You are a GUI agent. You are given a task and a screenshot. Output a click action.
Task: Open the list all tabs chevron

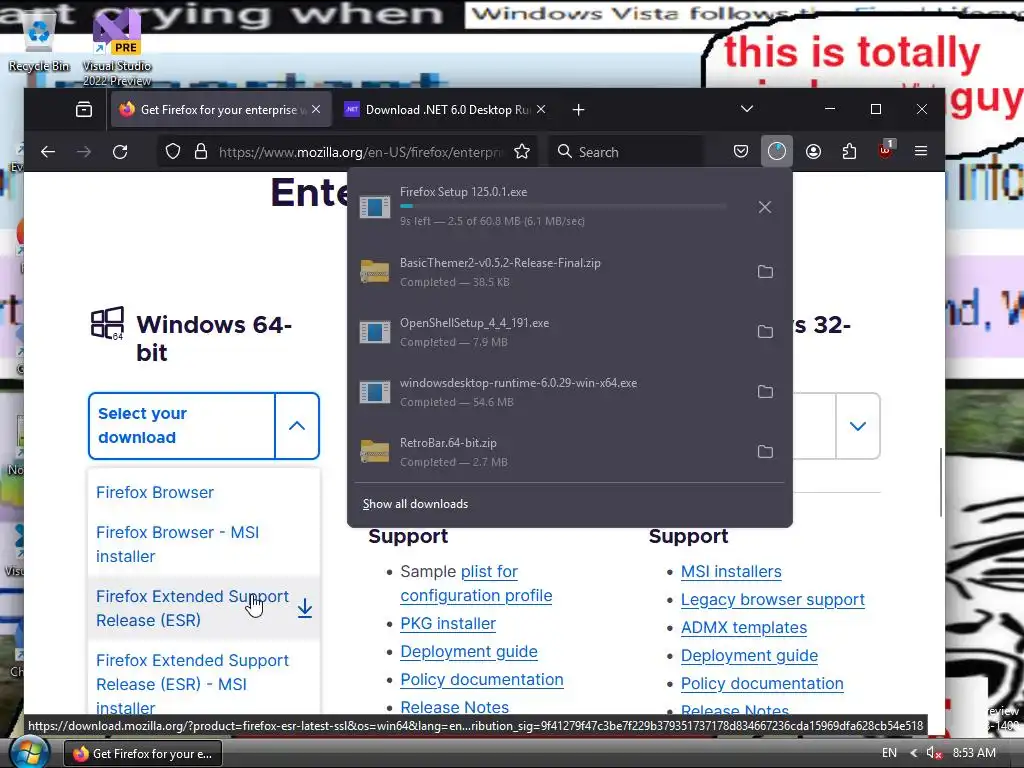pyautogui.click(x=747, y=109)
